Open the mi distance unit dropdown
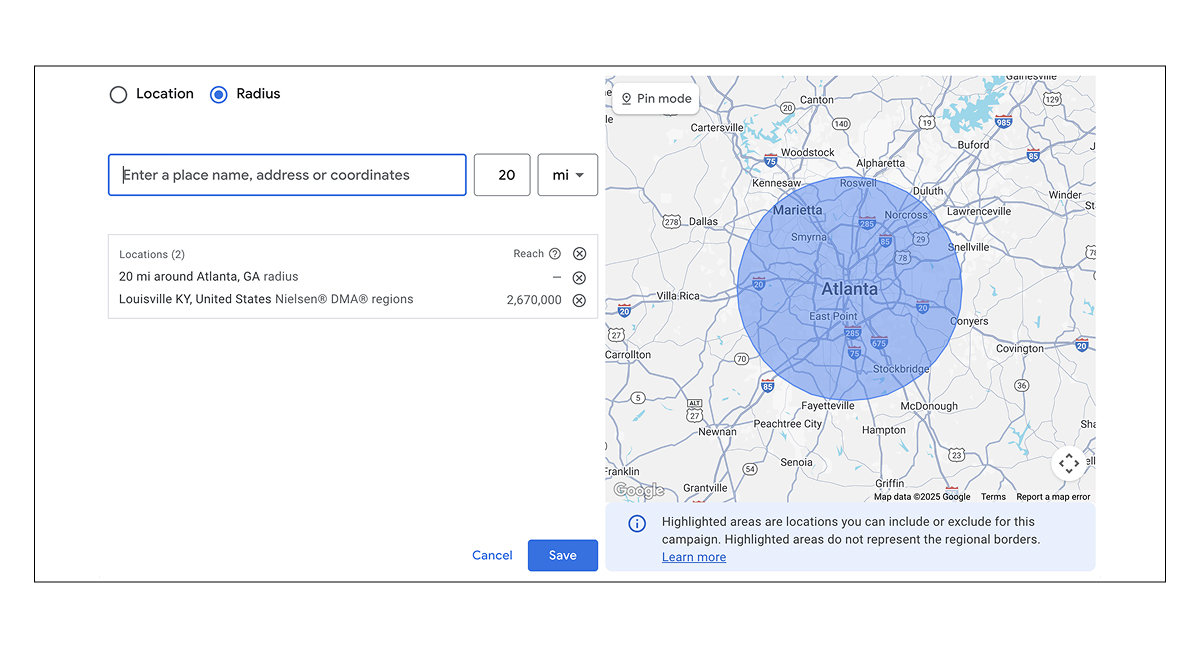 [567, 175]
